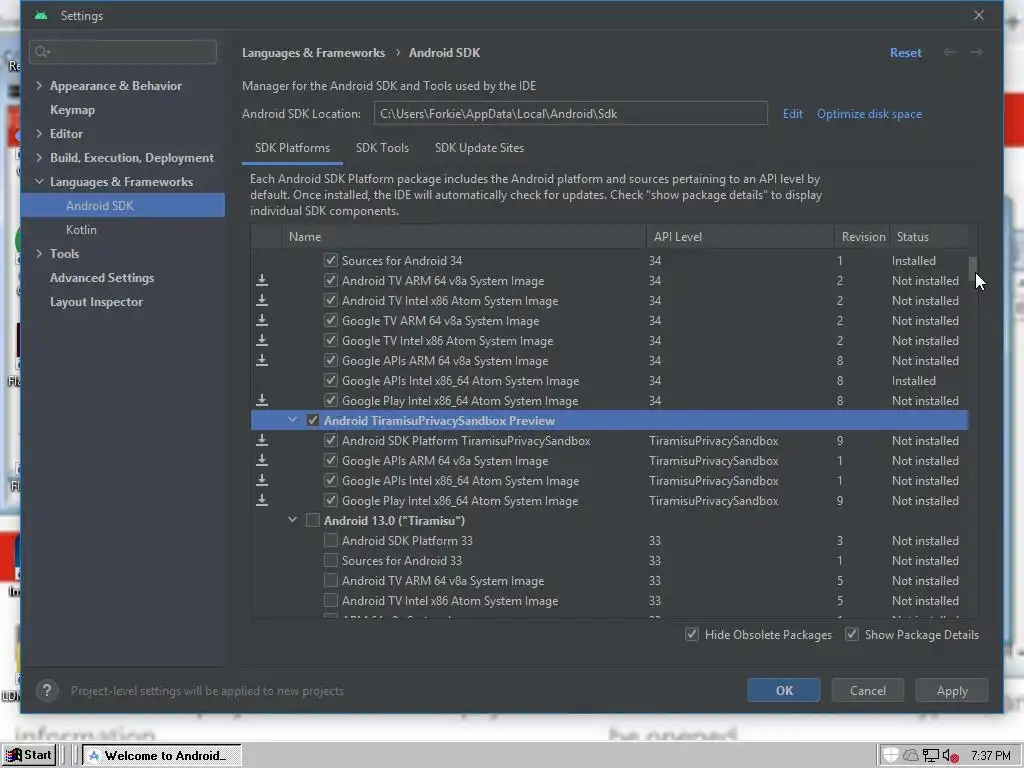Click the Android SDK Location path field
Screen dimensions: 1024x768
[x=571, y=114]
